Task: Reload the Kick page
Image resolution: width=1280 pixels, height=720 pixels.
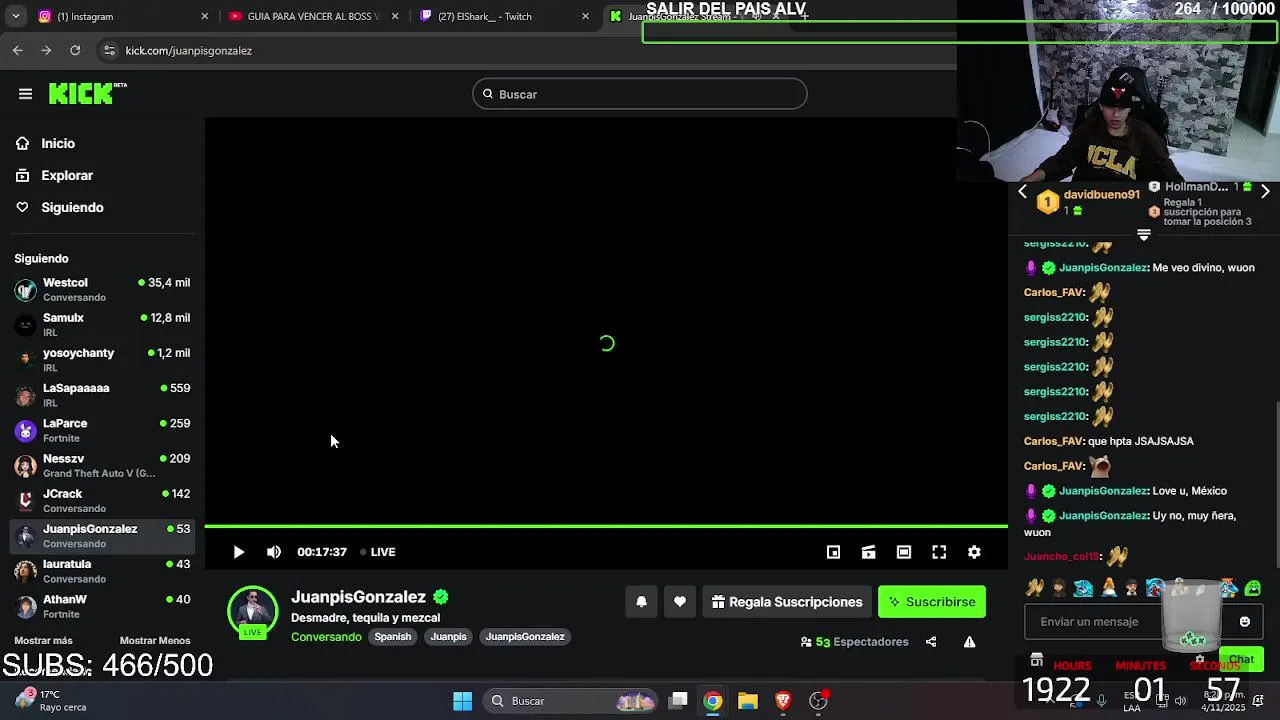Action: [75, 50]
